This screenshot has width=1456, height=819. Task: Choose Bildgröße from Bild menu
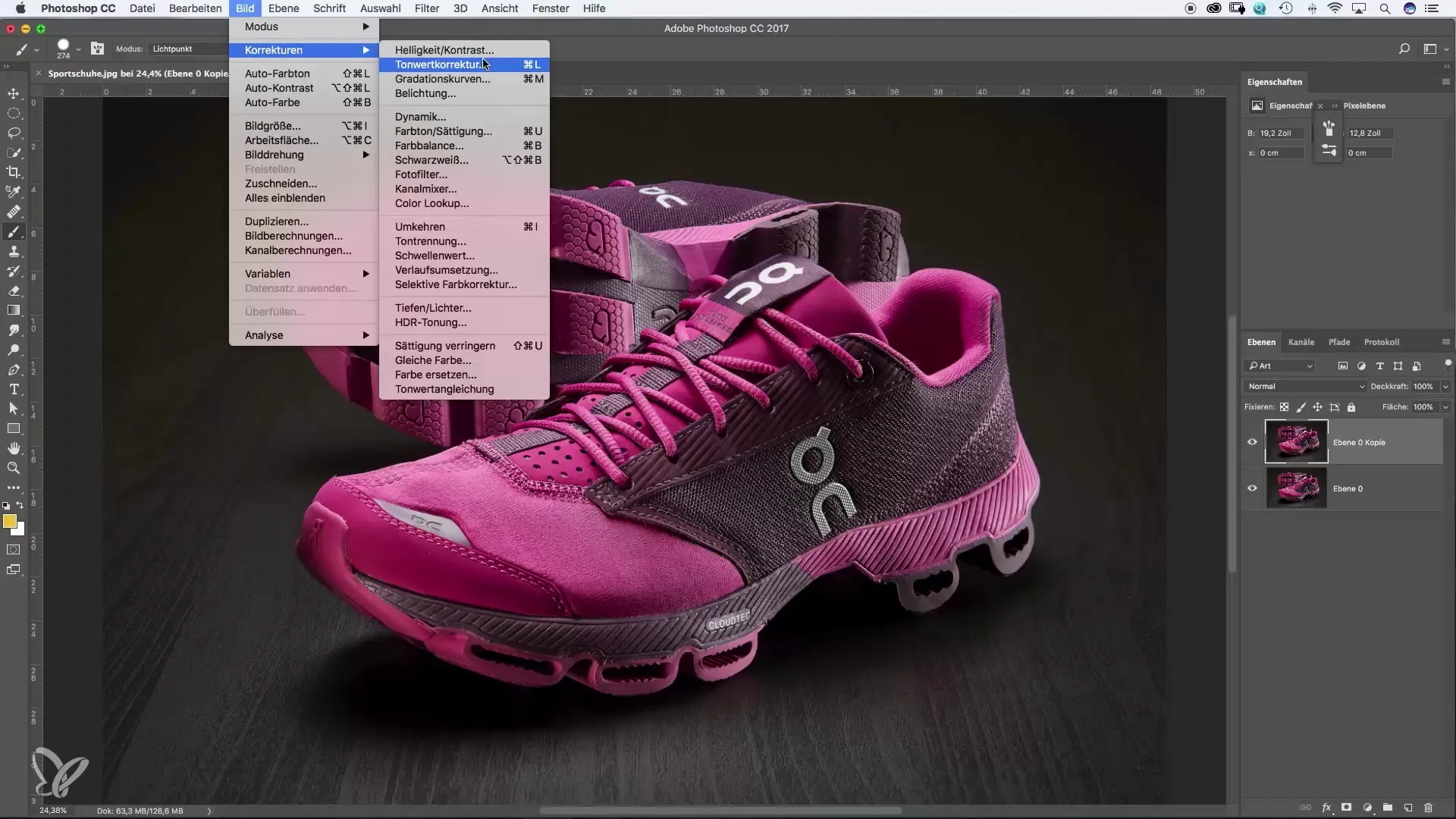pos(303,126)
